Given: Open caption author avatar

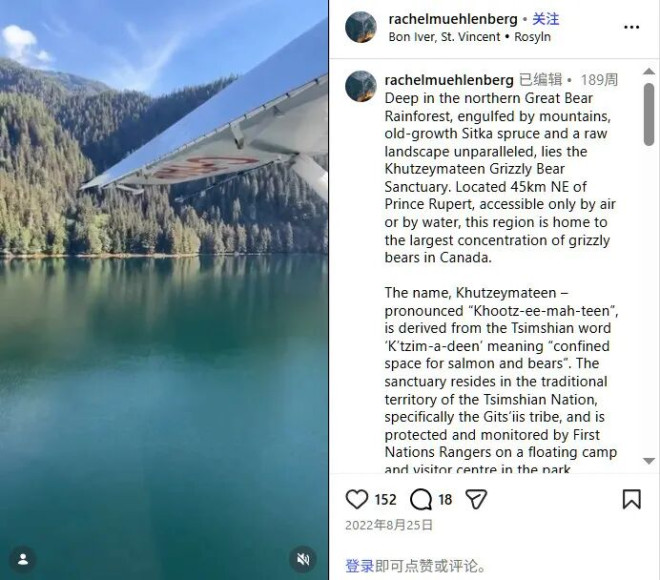Looking at the screenshot, I should 361,86.
